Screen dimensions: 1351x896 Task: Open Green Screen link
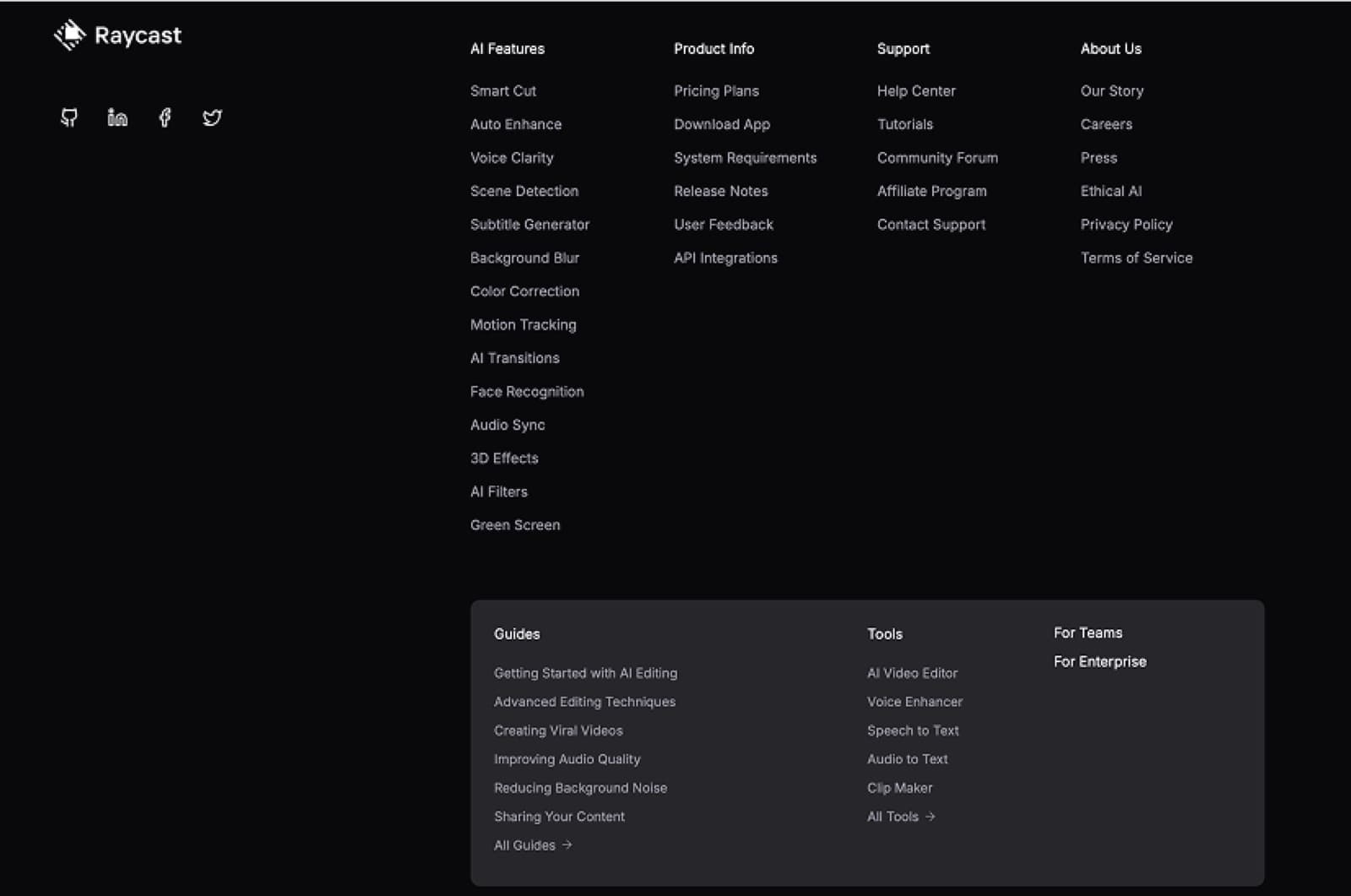tap(515, 525)
